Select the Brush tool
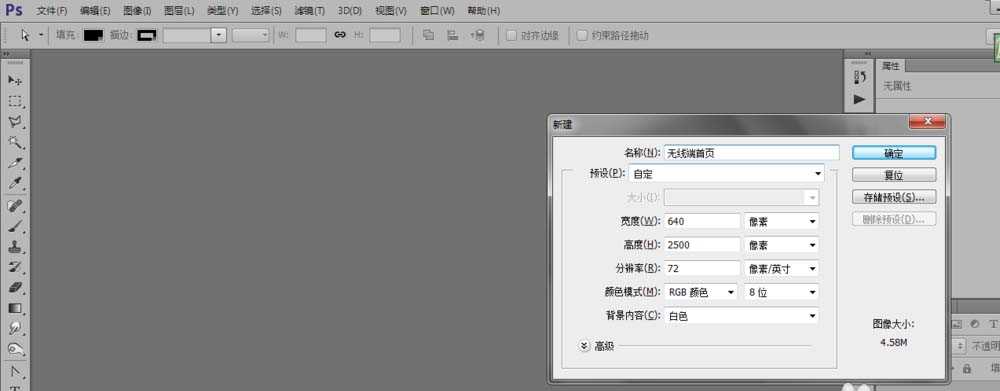Screen dimensions: 1000x391 15,226
